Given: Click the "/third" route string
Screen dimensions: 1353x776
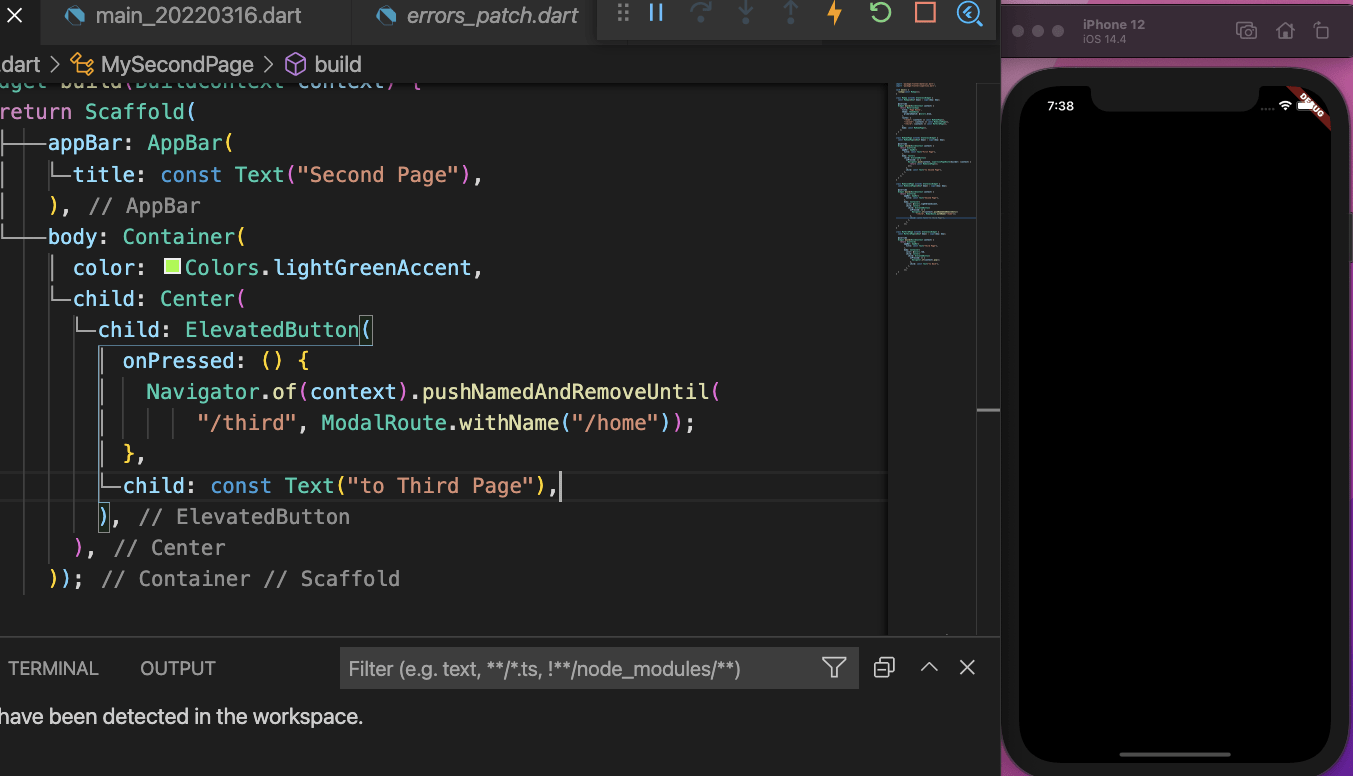Looking at the screenshot, I should [247, 423].
